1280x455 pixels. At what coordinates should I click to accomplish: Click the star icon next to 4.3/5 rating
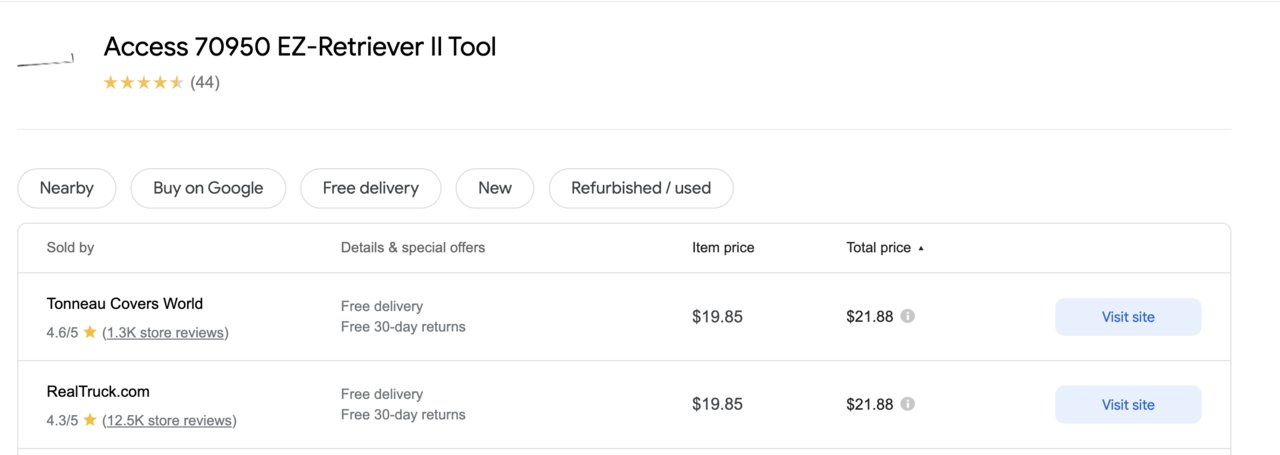[90, 421]
